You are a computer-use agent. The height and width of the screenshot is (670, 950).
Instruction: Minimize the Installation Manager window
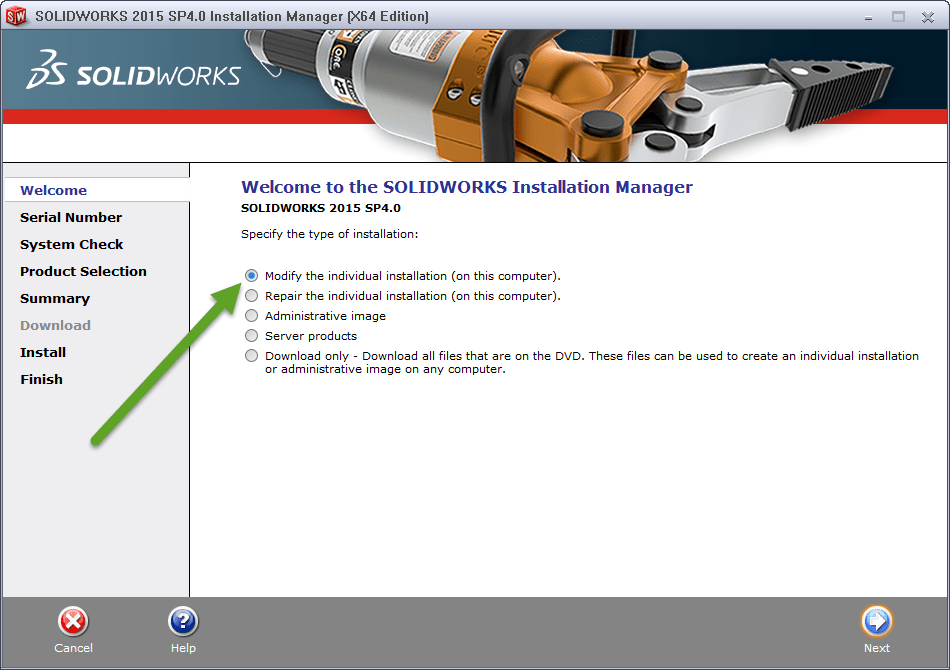(x=868, y=17)
